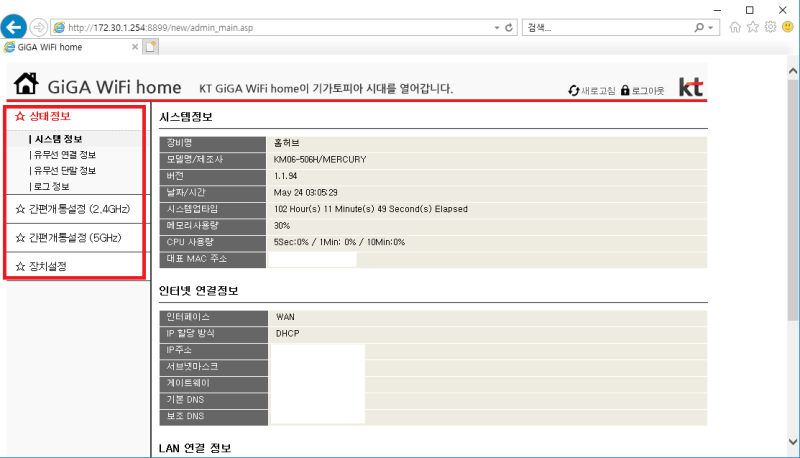Click the 시스템정보 section heading

click(x=186, y=117)
